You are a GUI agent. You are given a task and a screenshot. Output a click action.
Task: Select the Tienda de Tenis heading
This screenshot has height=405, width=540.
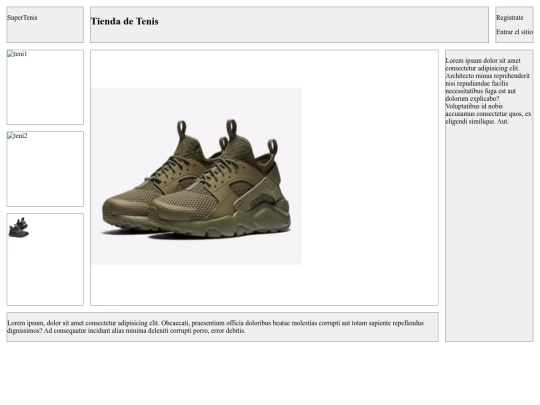coord(124,21)
